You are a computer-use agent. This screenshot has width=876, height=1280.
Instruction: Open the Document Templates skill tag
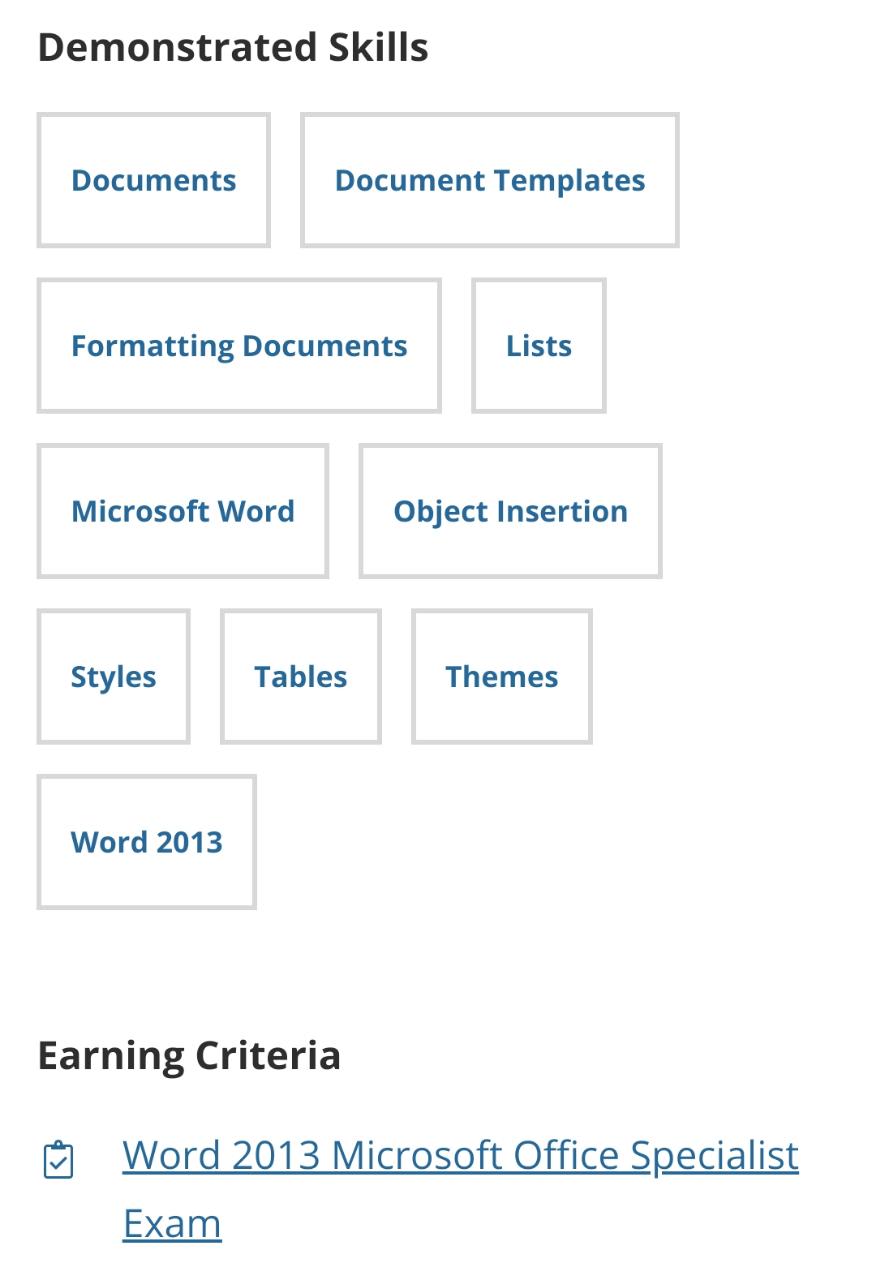(490, 180)
